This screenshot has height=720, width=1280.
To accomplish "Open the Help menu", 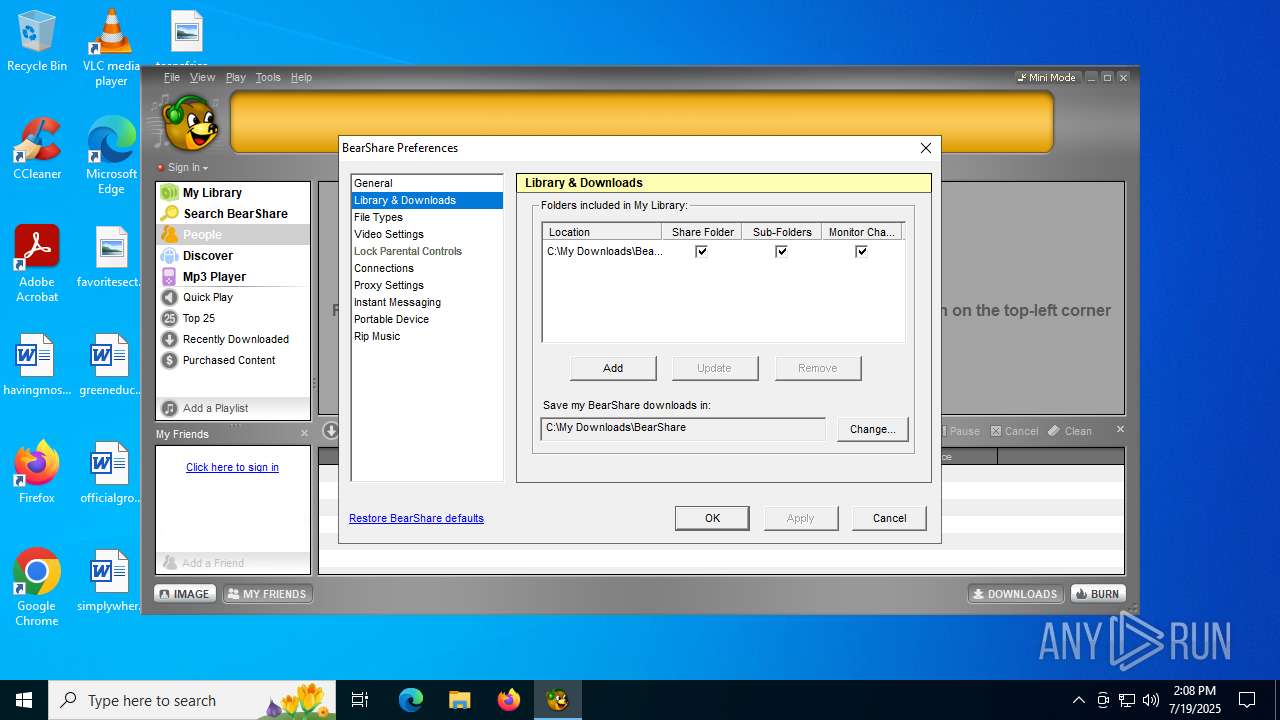I will click(301, 77).
